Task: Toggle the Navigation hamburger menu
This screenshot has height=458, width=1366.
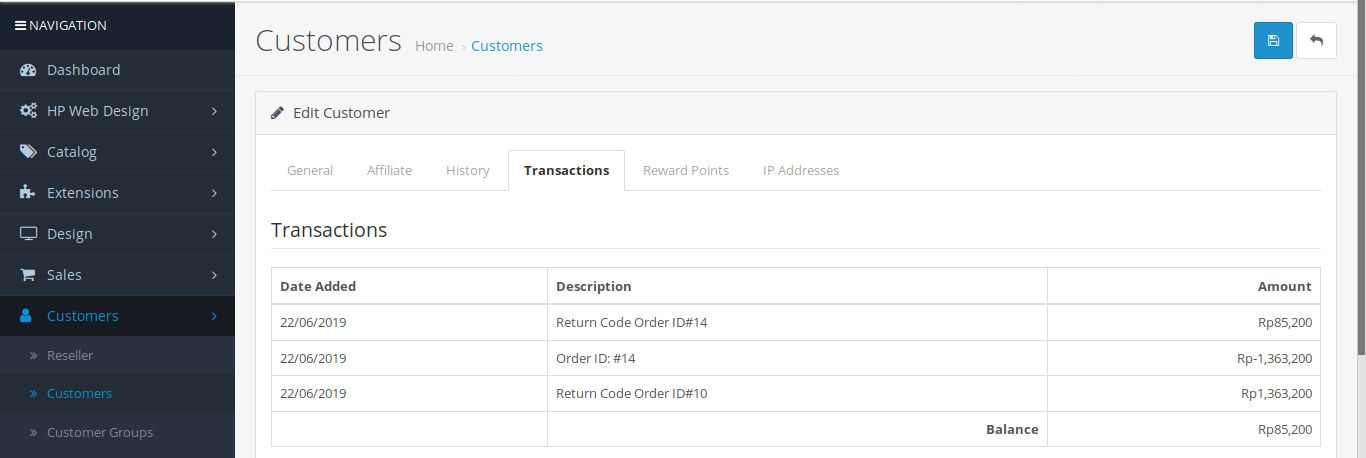Action: pyautogui.click(x=20, y=25)
